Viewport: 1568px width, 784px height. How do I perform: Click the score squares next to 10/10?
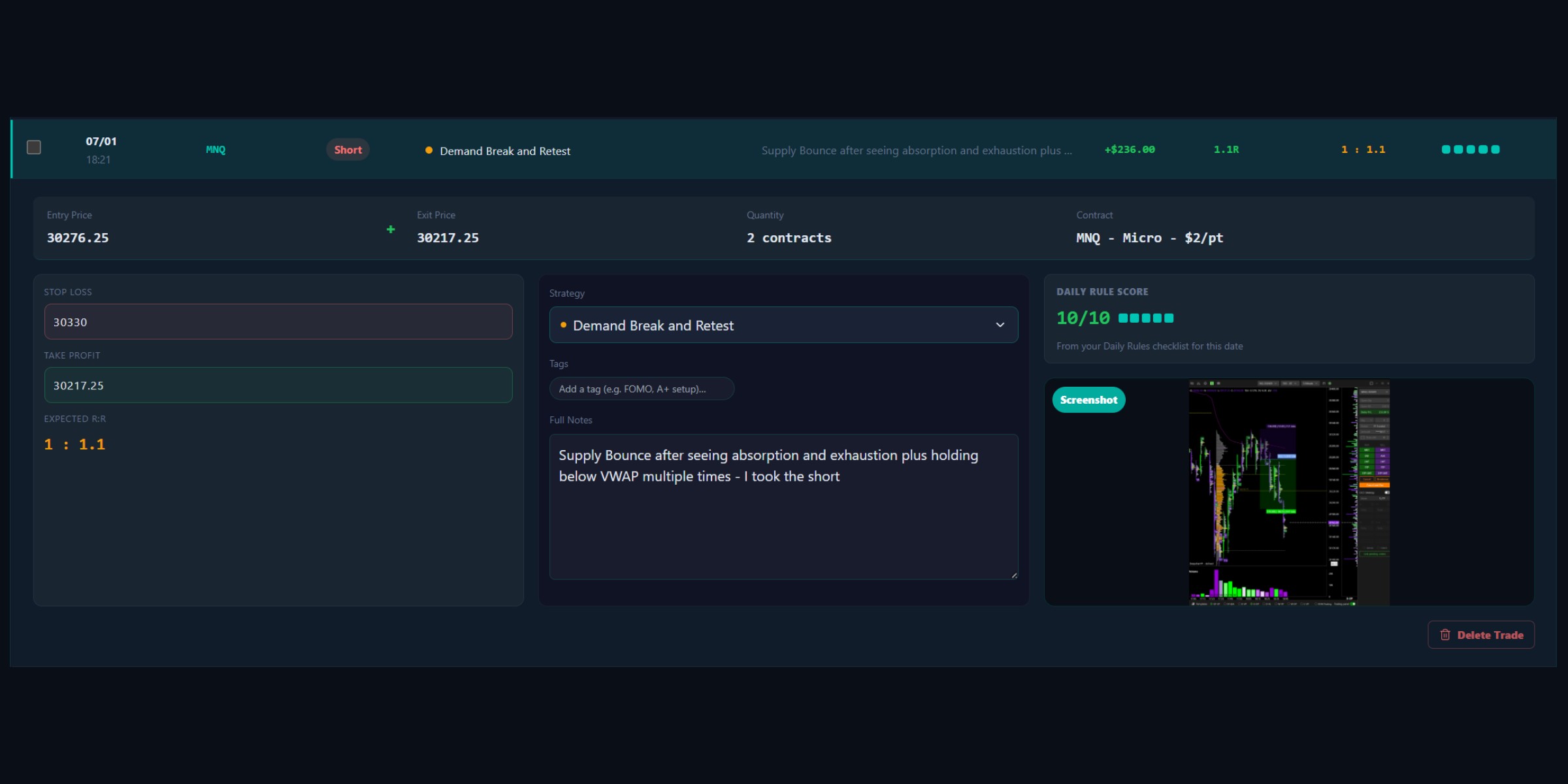(1146, 318)
